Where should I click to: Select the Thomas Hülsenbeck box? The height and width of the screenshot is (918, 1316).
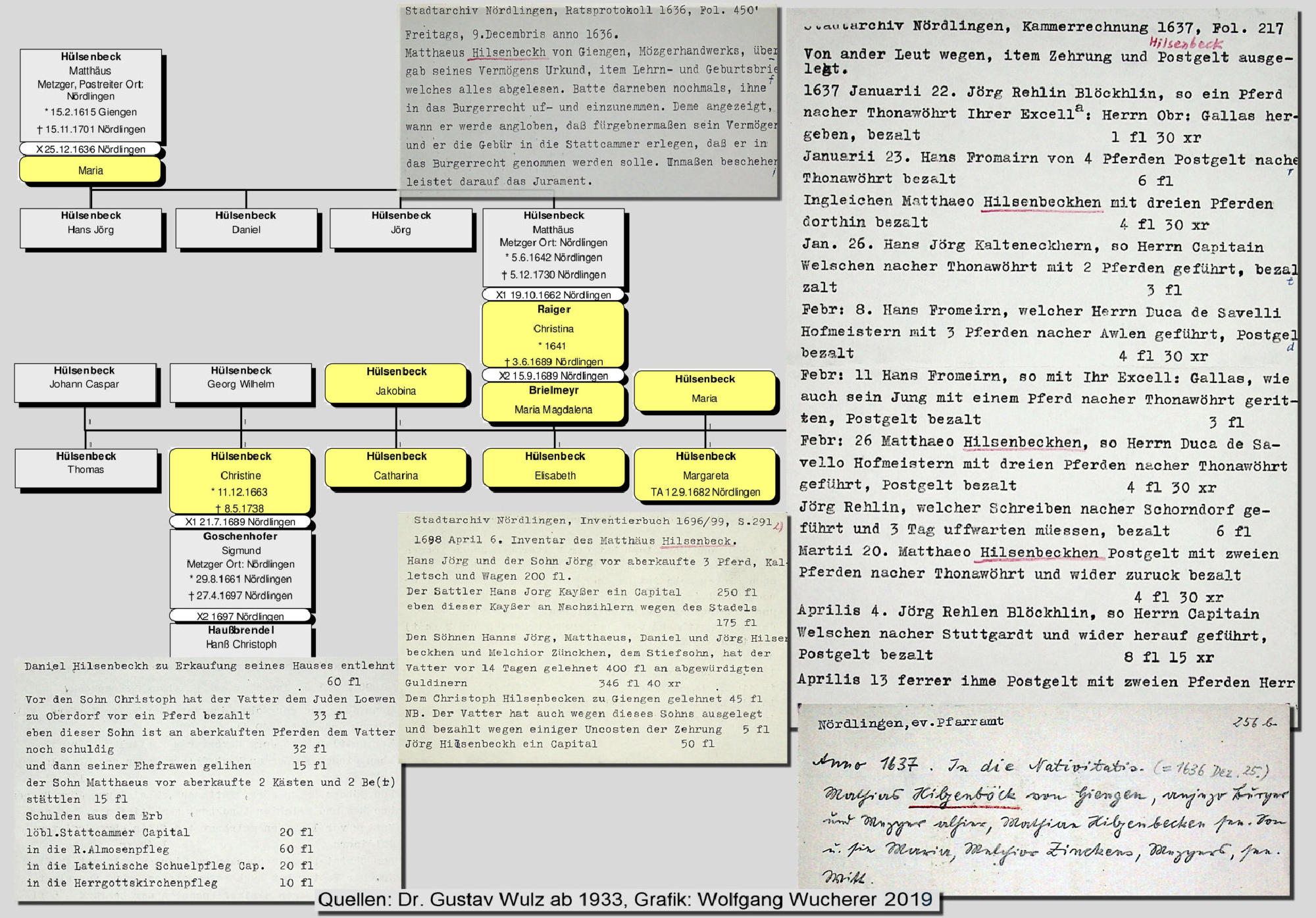click(86, 467)
